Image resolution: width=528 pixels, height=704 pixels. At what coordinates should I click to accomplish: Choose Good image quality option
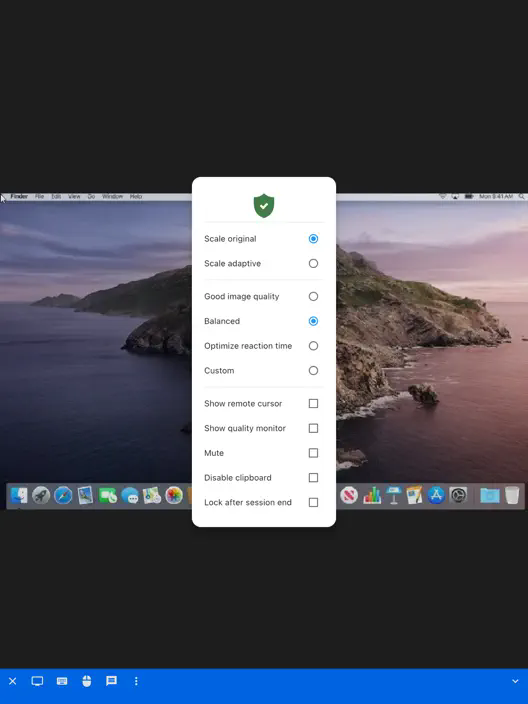click(313, 296)
